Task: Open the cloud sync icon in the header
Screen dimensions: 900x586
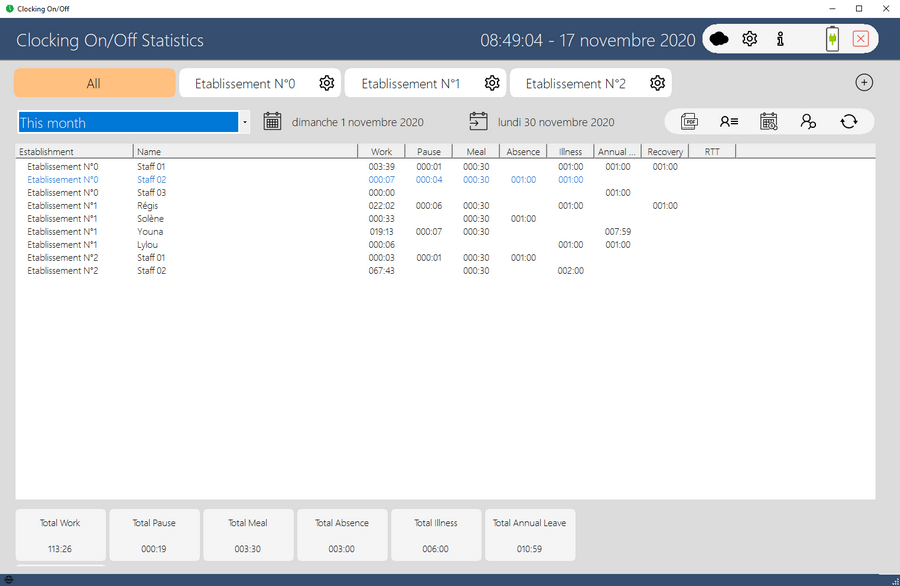Action: pos(719,39)
